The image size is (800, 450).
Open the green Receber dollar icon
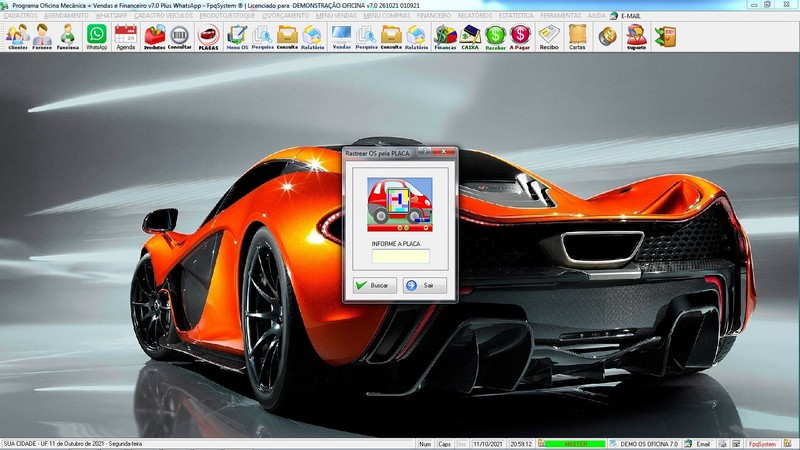tap(495, 37)
